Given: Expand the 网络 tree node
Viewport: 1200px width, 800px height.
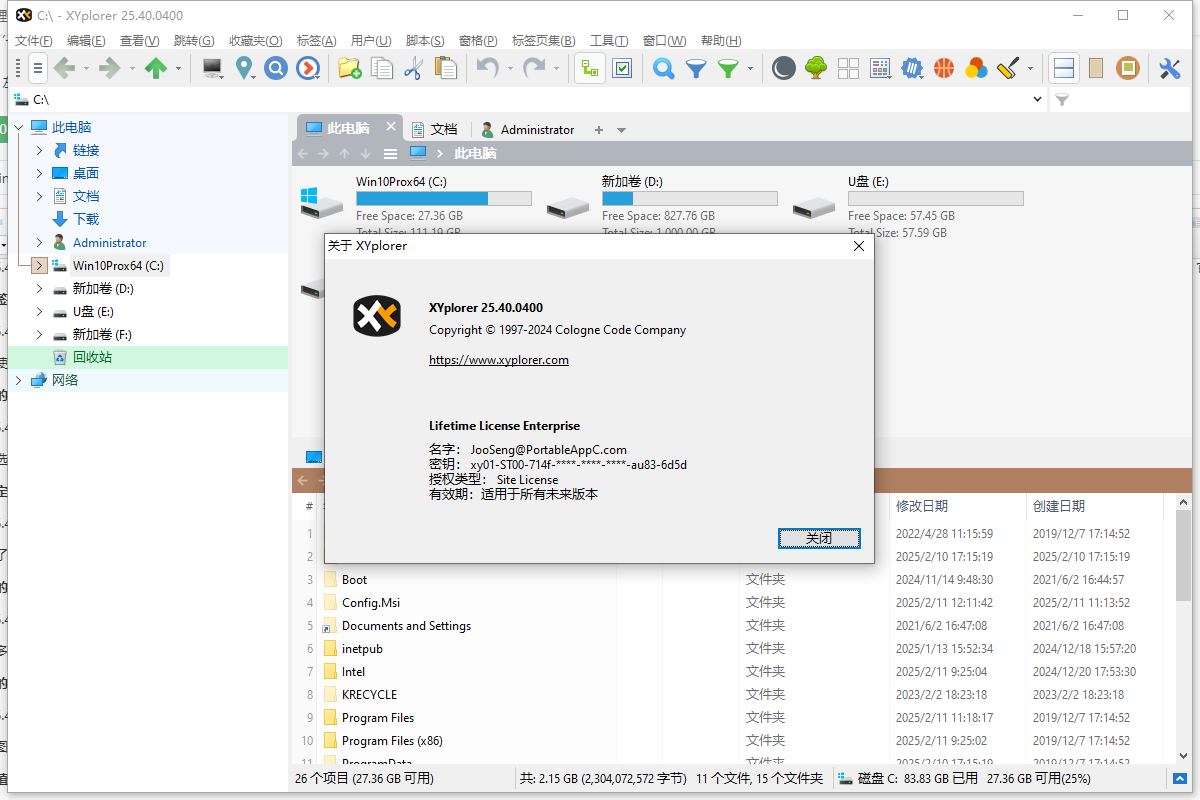Looking at the screenshot, I should (18, 380).
